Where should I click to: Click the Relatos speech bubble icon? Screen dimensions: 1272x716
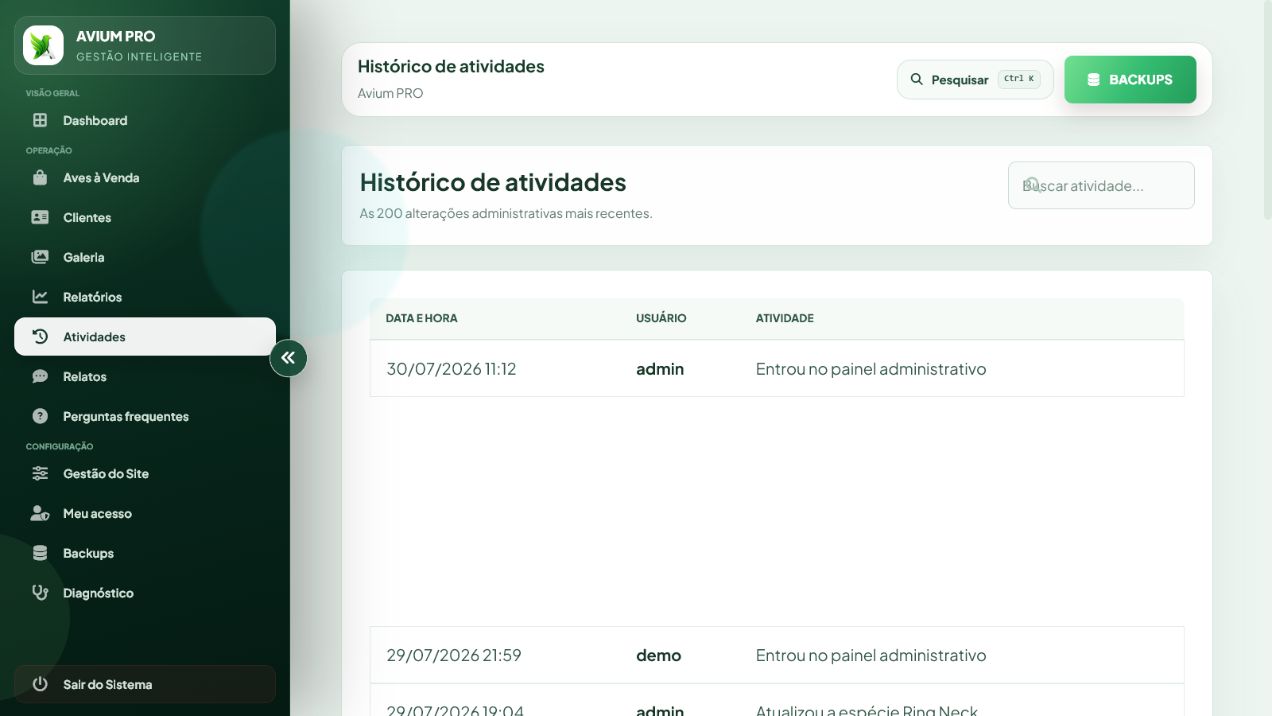40,377
